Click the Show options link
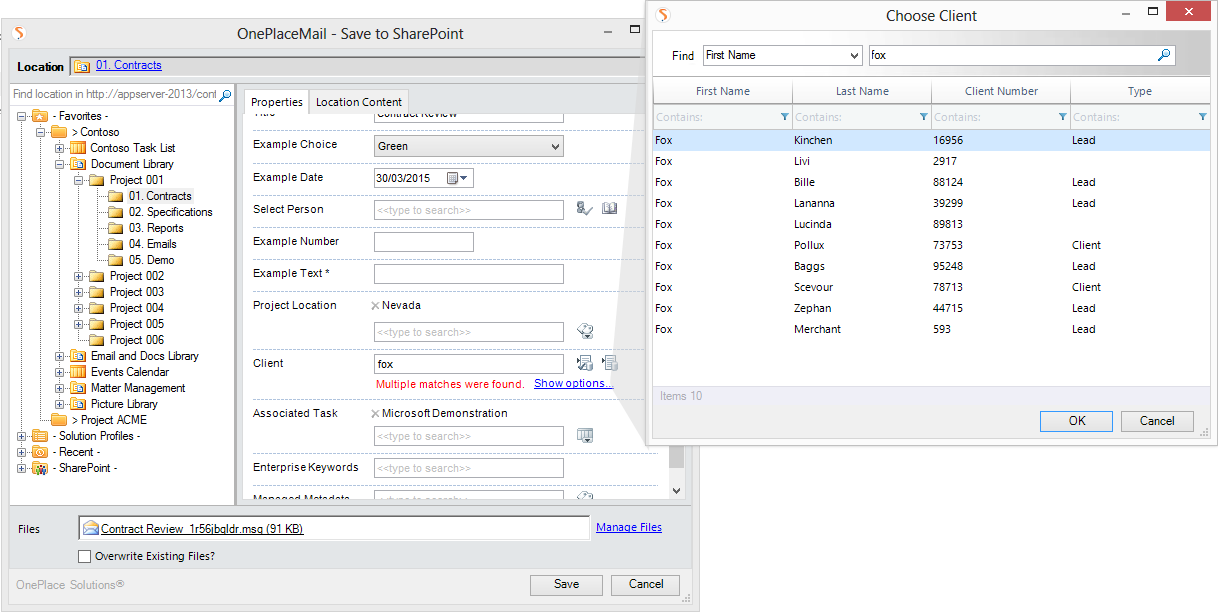The image size is (1218, 612). pos(573,383)
